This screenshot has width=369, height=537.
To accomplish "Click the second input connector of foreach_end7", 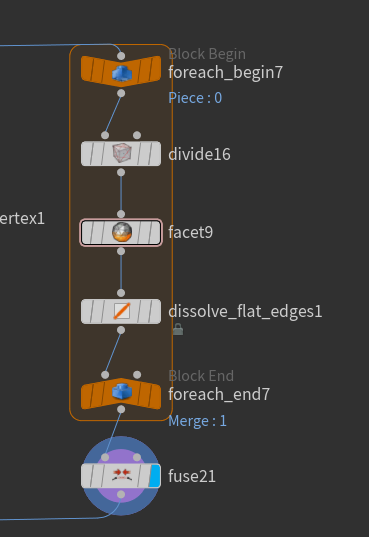I will [x=137, y=375].
